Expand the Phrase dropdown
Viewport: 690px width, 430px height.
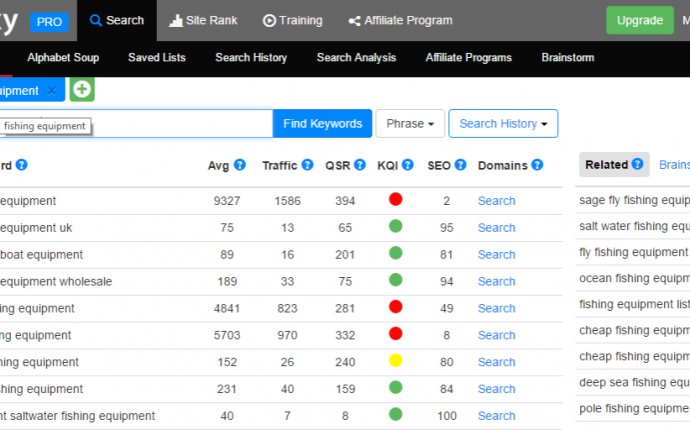click(410, 124)
